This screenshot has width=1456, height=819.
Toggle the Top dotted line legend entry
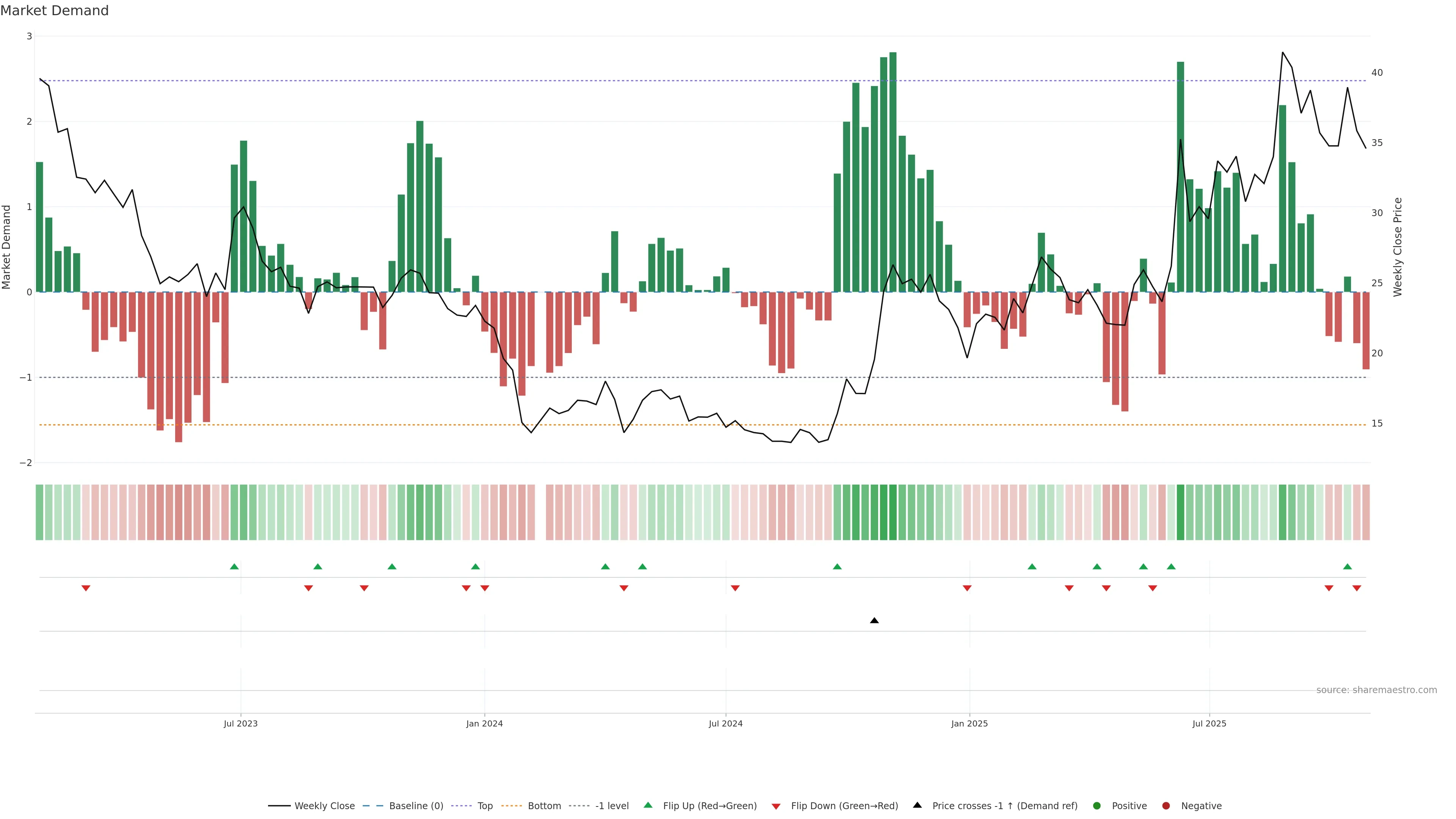click(485, 805)
